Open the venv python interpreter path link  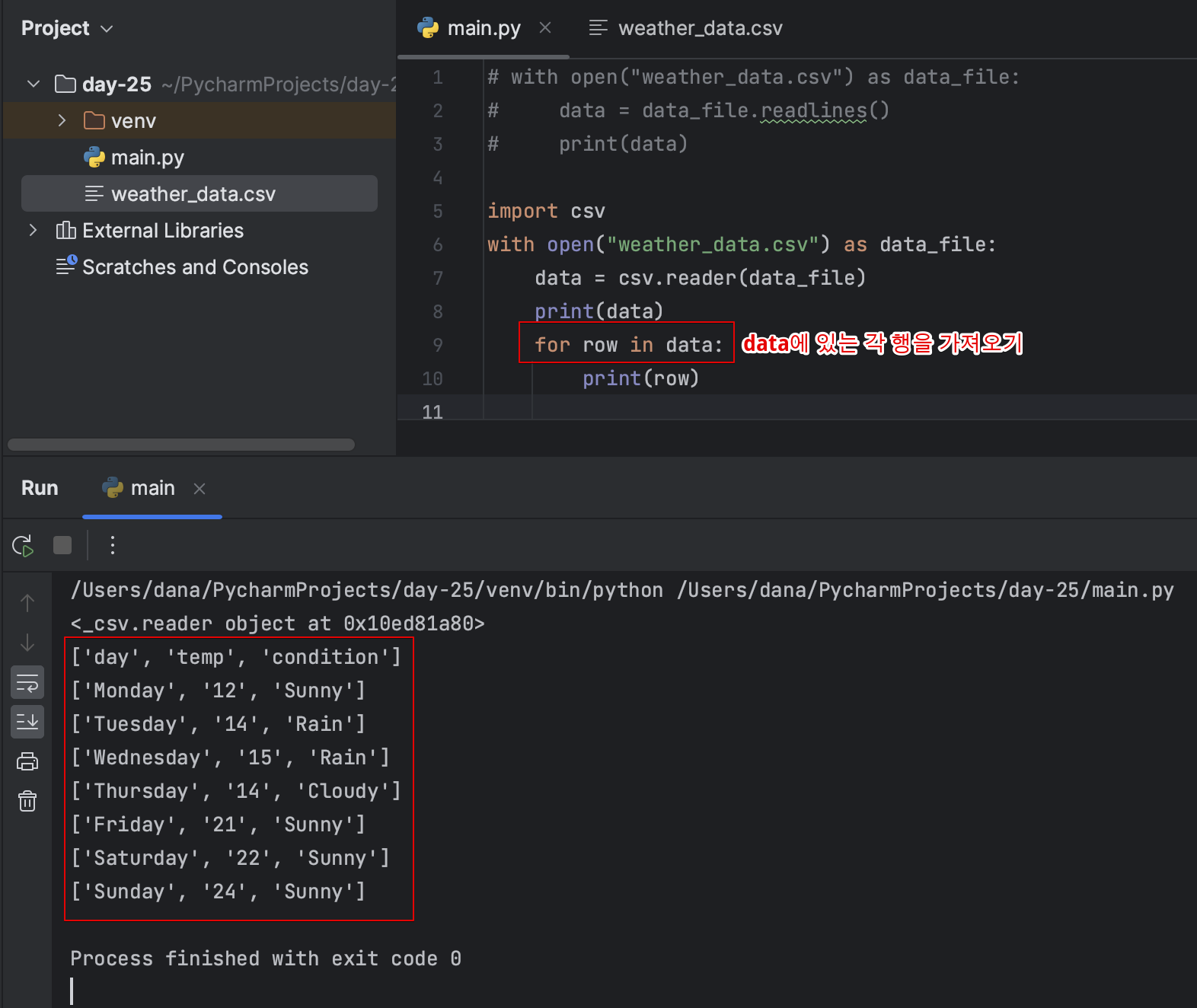pos(367,590)
